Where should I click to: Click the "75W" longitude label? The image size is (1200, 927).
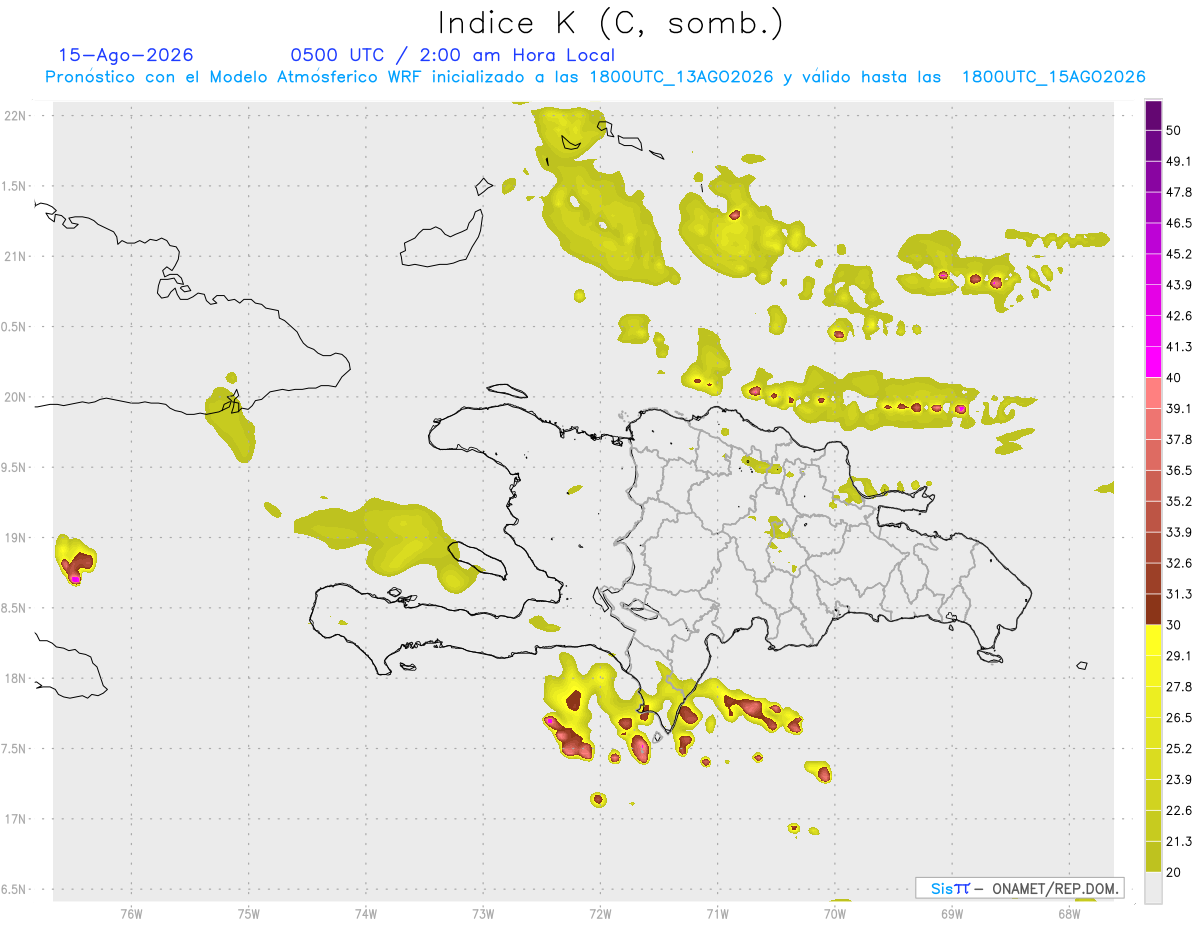point(249,914)
